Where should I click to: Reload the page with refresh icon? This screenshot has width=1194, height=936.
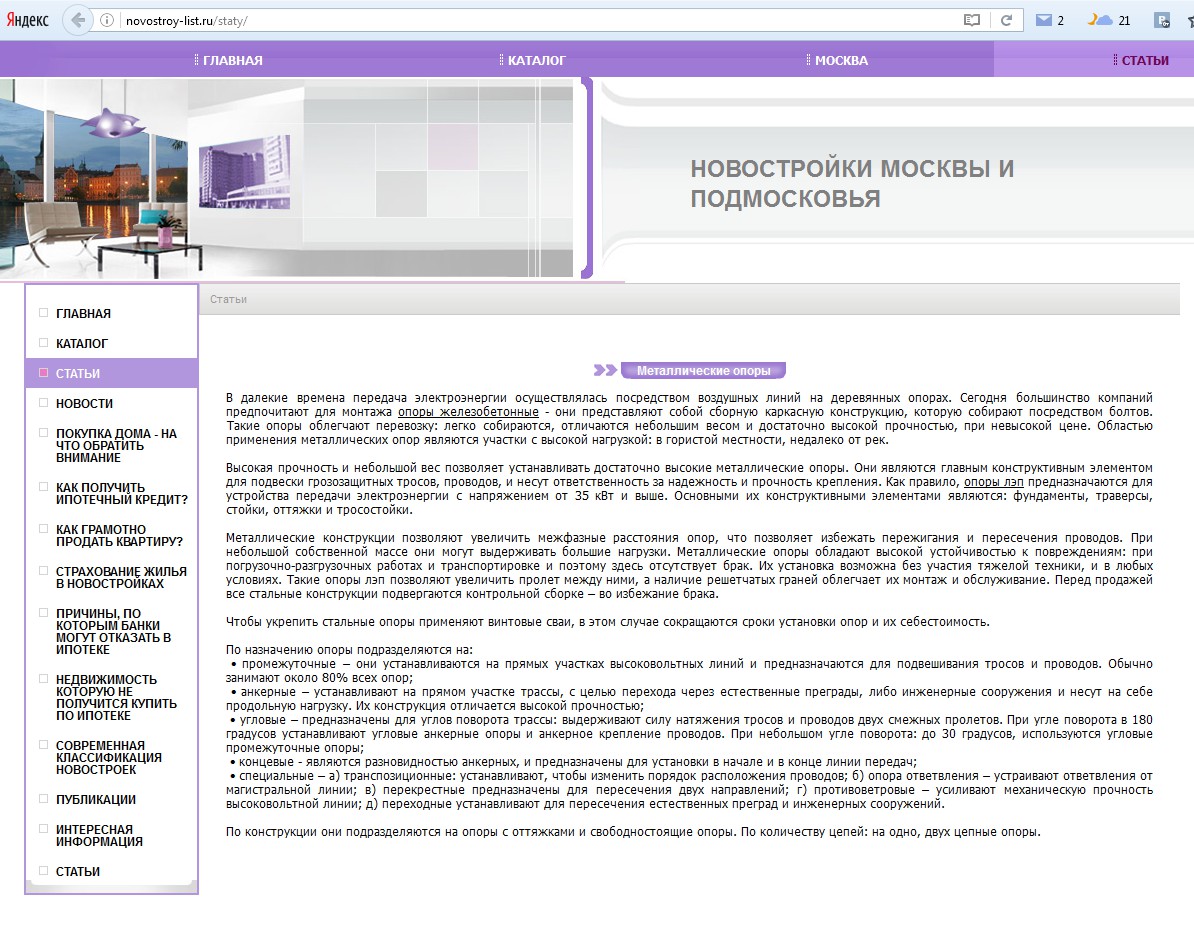1006,21
